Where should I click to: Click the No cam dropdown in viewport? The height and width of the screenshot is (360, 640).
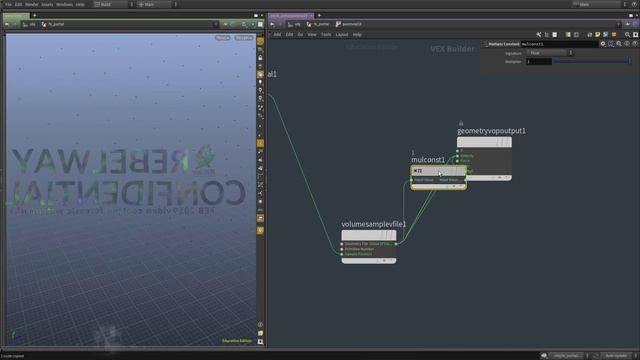click(x=244, y=38)
